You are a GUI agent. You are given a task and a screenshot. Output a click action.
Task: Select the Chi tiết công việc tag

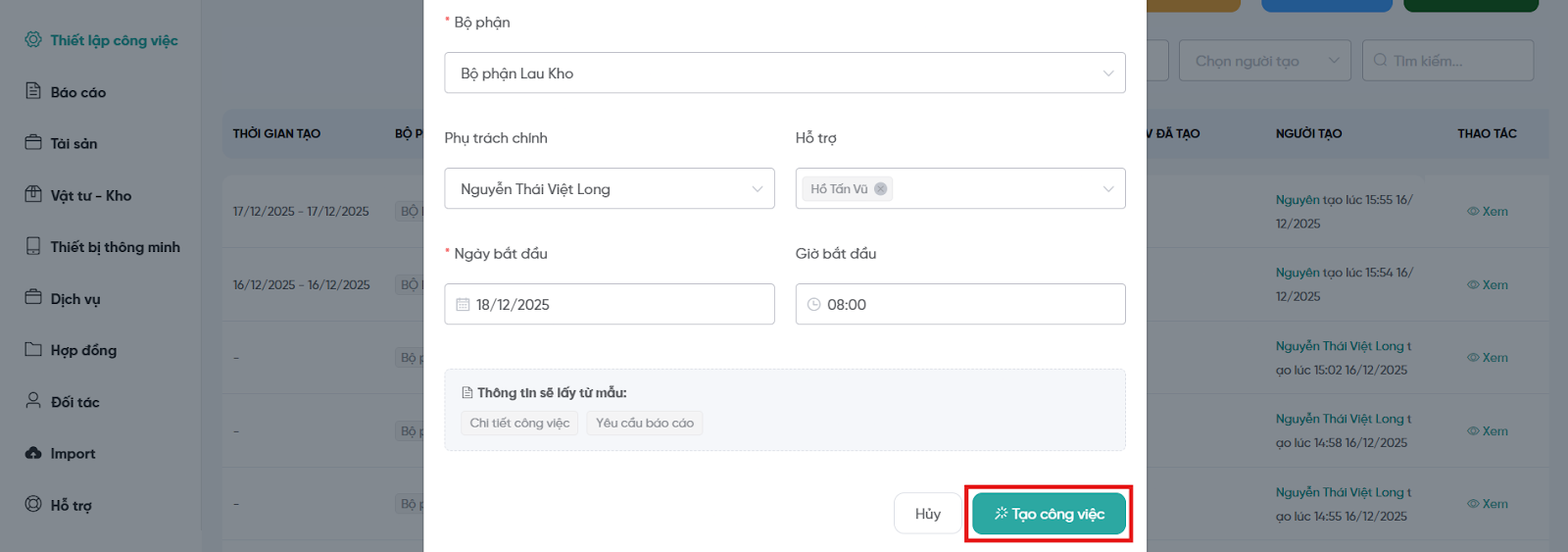coord(519,424)
